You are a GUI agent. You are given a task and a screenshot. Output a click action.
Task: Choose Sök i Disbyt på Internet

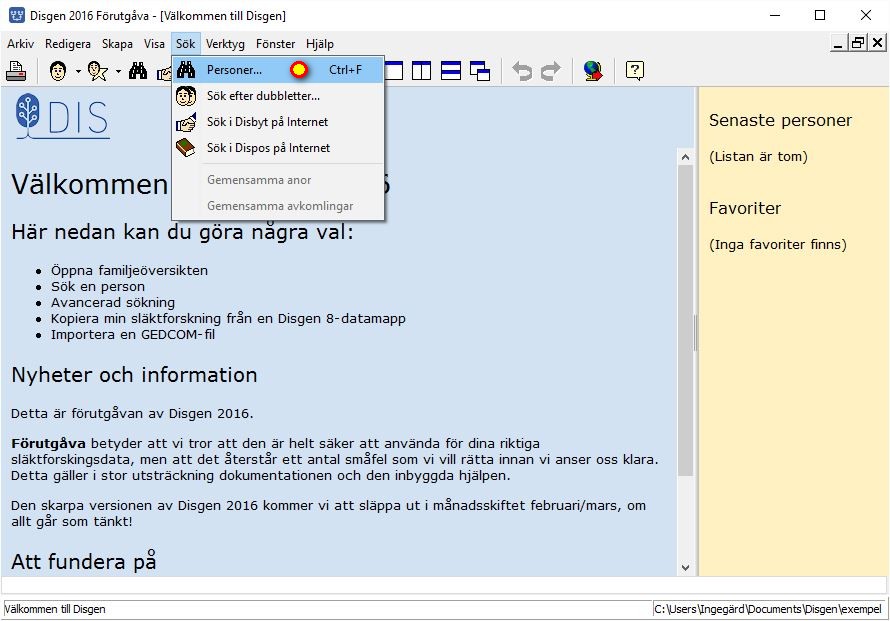pyautogui.click(x=278, y=122)
